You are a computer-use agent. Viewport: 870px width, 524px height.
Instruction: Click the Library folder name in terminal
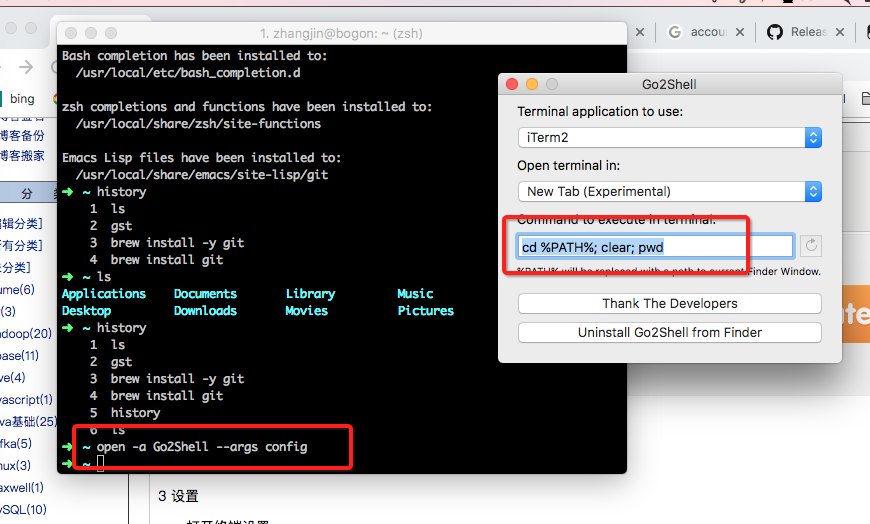(310, 294)
